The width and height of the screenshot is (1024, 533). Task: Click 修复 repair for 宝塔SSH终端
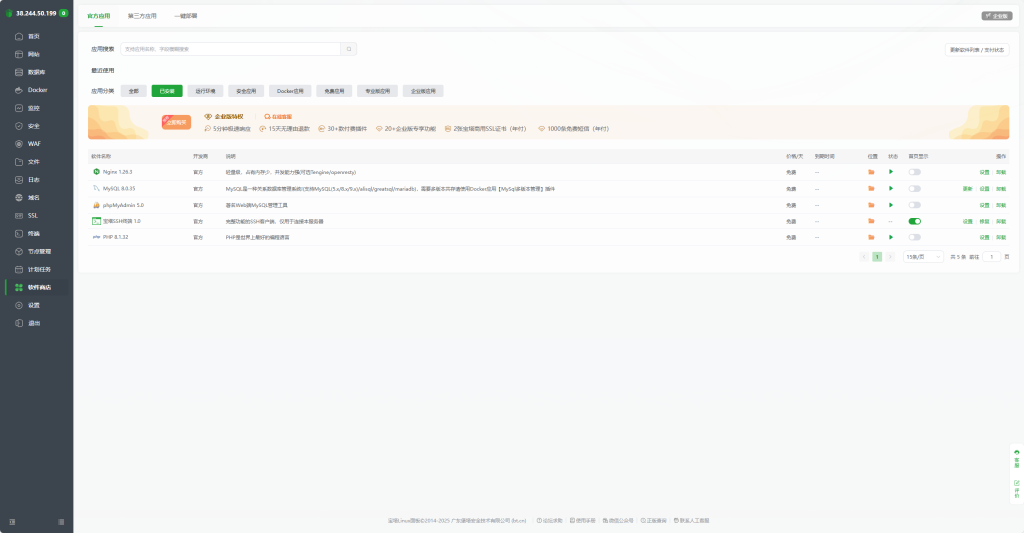pyautogui.click(x=984, y=221)
